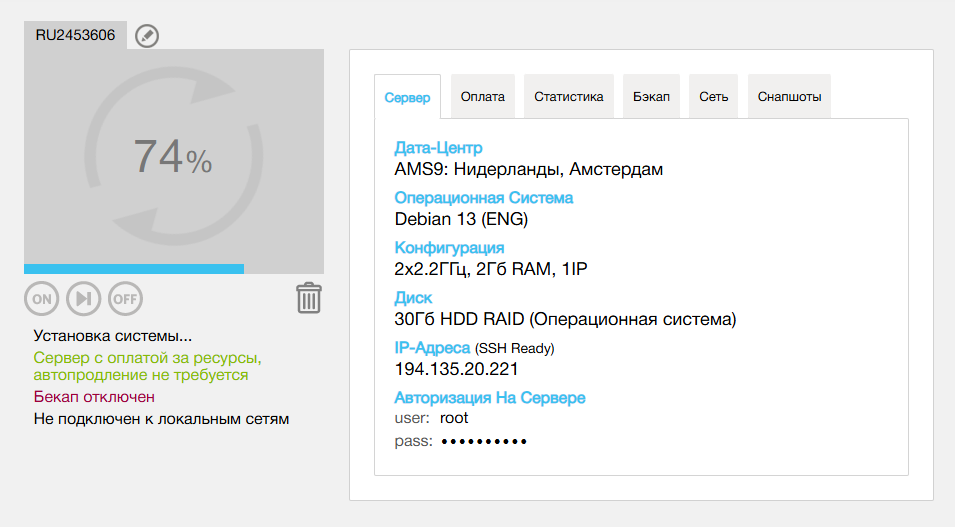The height and width of the screenshot is (527, 955).
Task: Click the Диск heading
Action: pyautogui.click(x=413, y=297)
